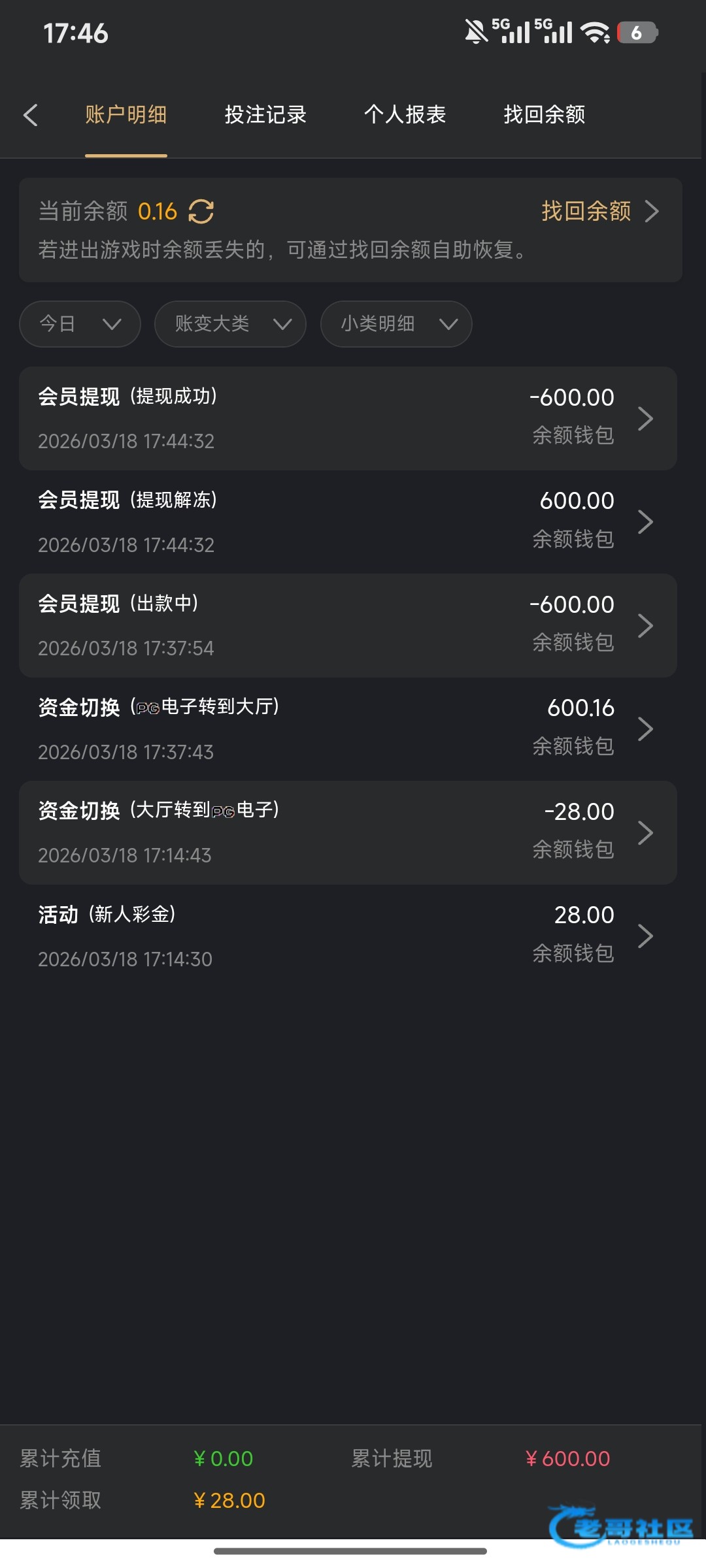Open 新人彩金 activity entry arrow
706x1568 pixels.
click(x=645, y=936)
